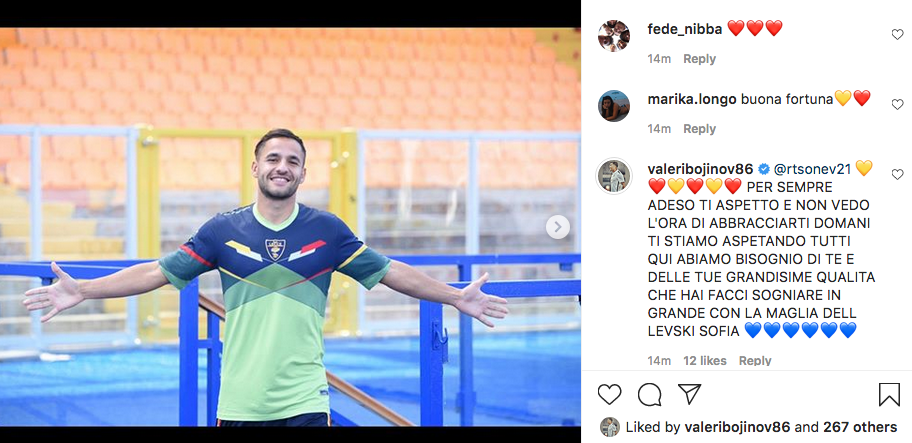Click small avatar beside Liked by
This screenshot has width=912, height=443.
609,427
